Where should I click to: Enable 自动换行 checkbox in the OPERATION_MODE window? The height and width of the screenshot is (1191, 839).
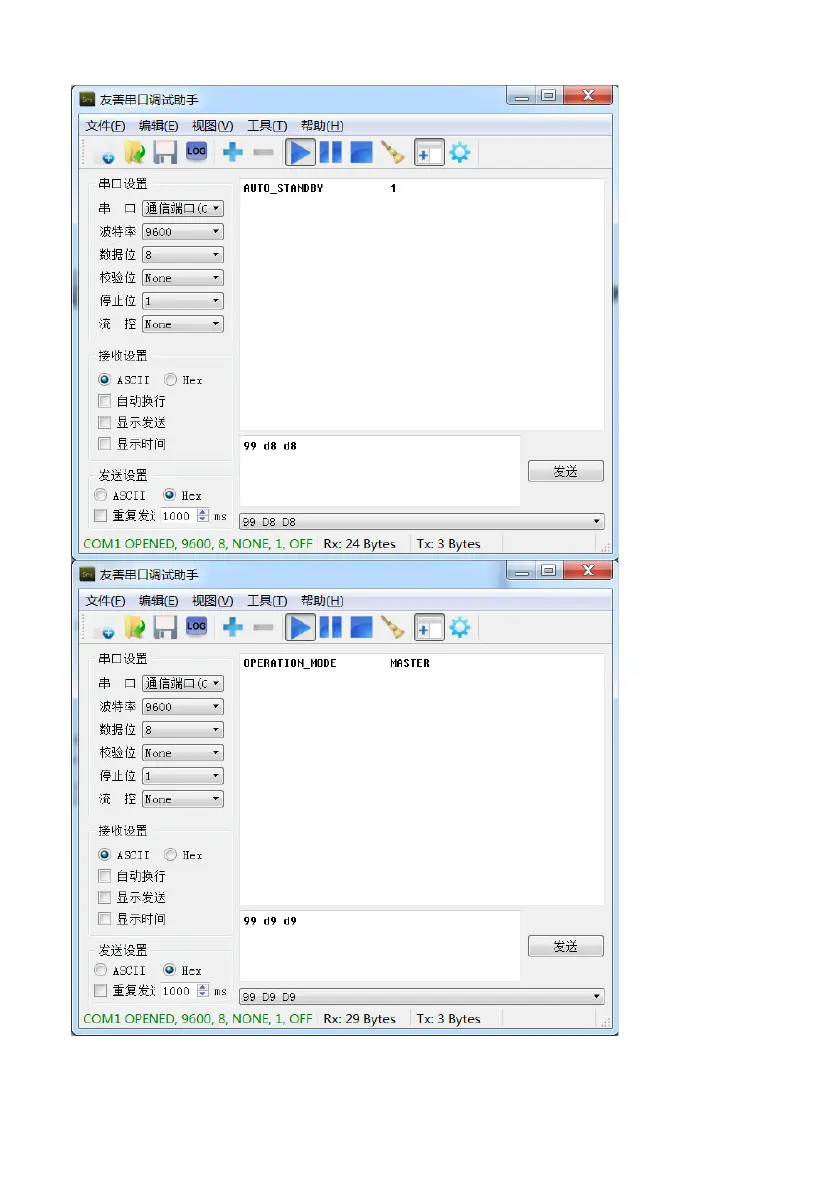(x=105, y=876)
